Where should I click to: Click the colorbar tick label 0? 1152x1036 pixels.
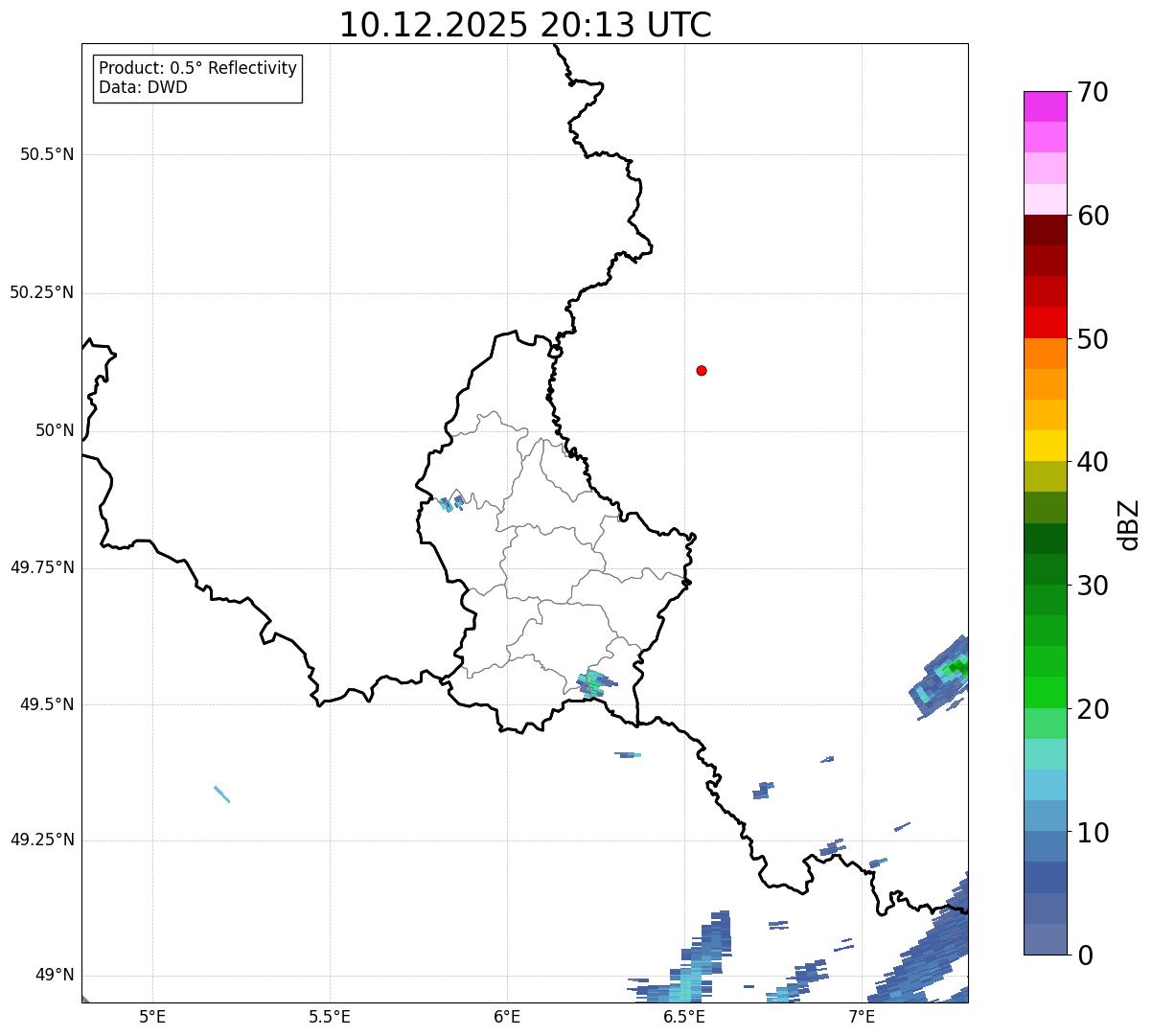(1084, 955)
